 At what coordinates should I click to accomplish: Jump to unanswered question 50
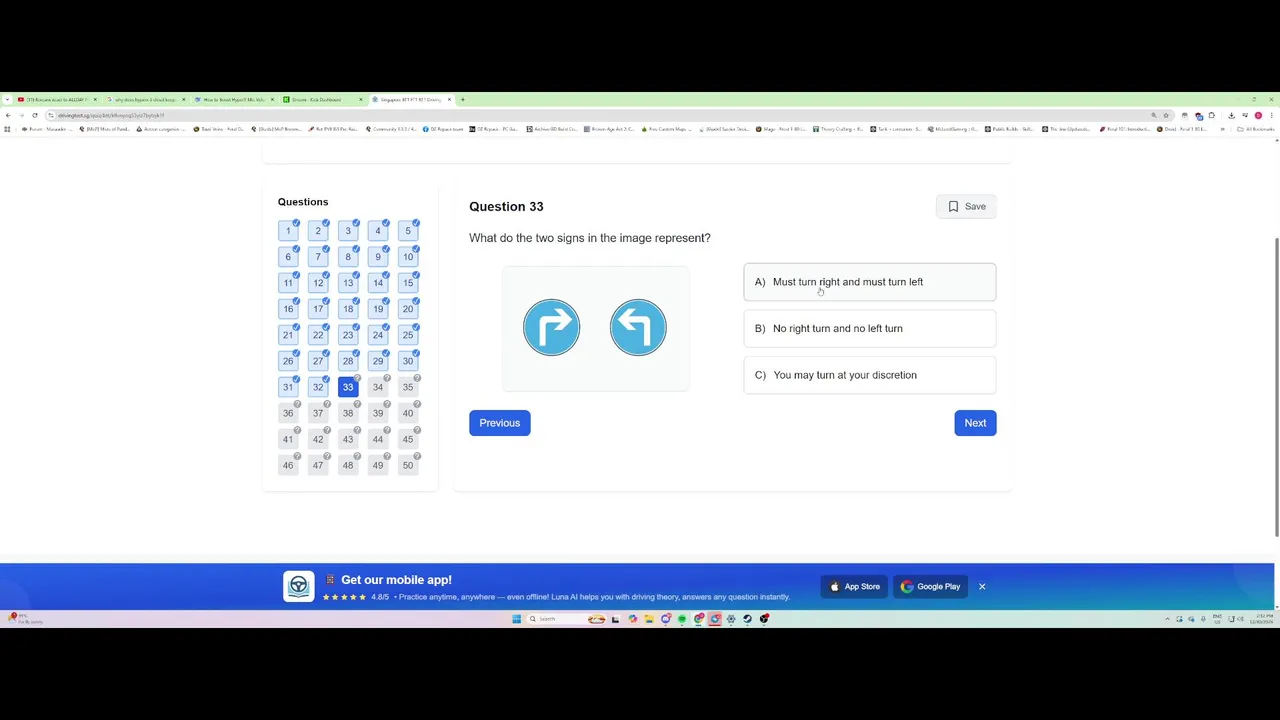(408, 465)
